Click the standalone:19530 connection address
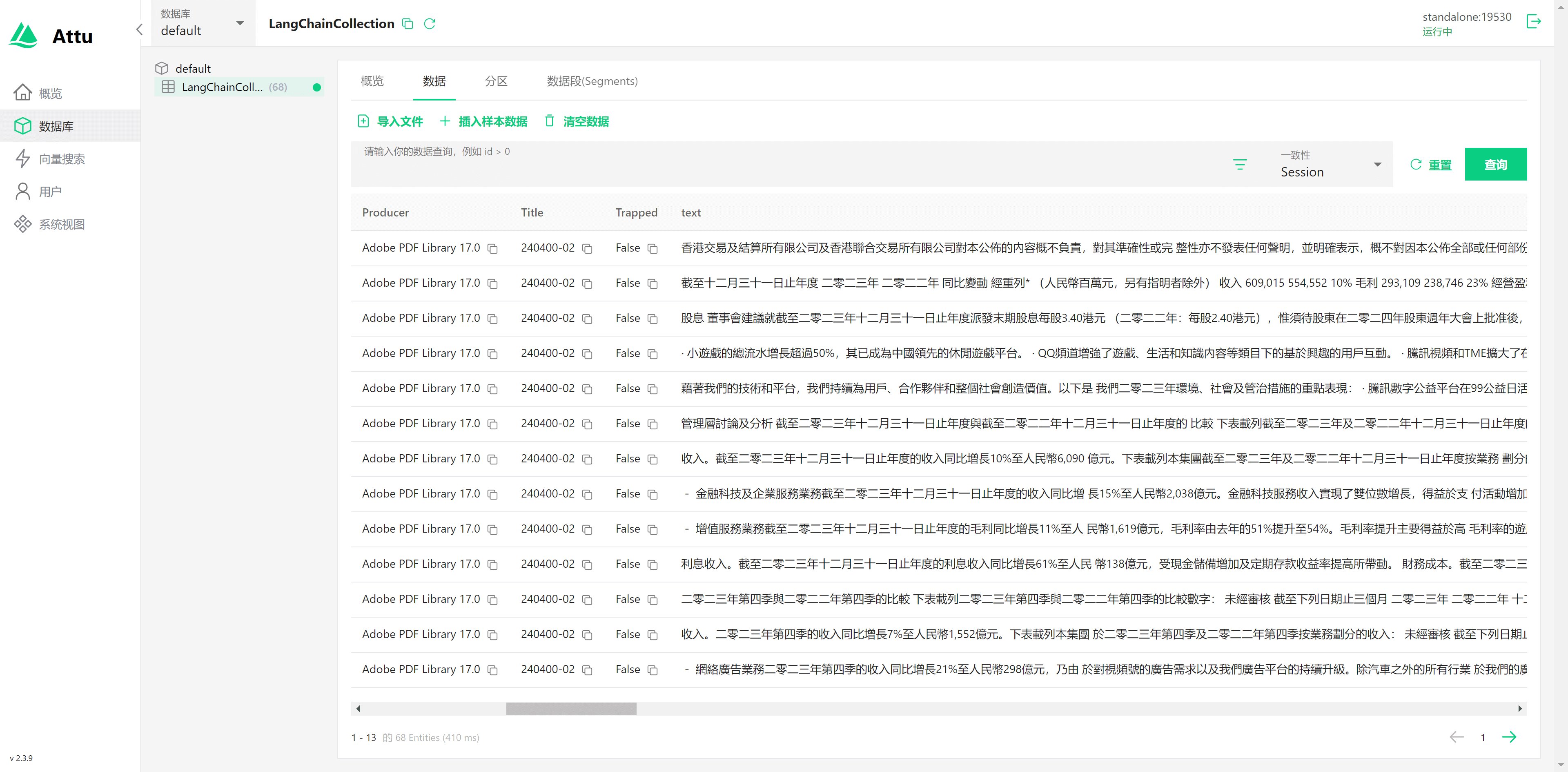Screen dimensions: 1568x772 (x=1466, y=17)
